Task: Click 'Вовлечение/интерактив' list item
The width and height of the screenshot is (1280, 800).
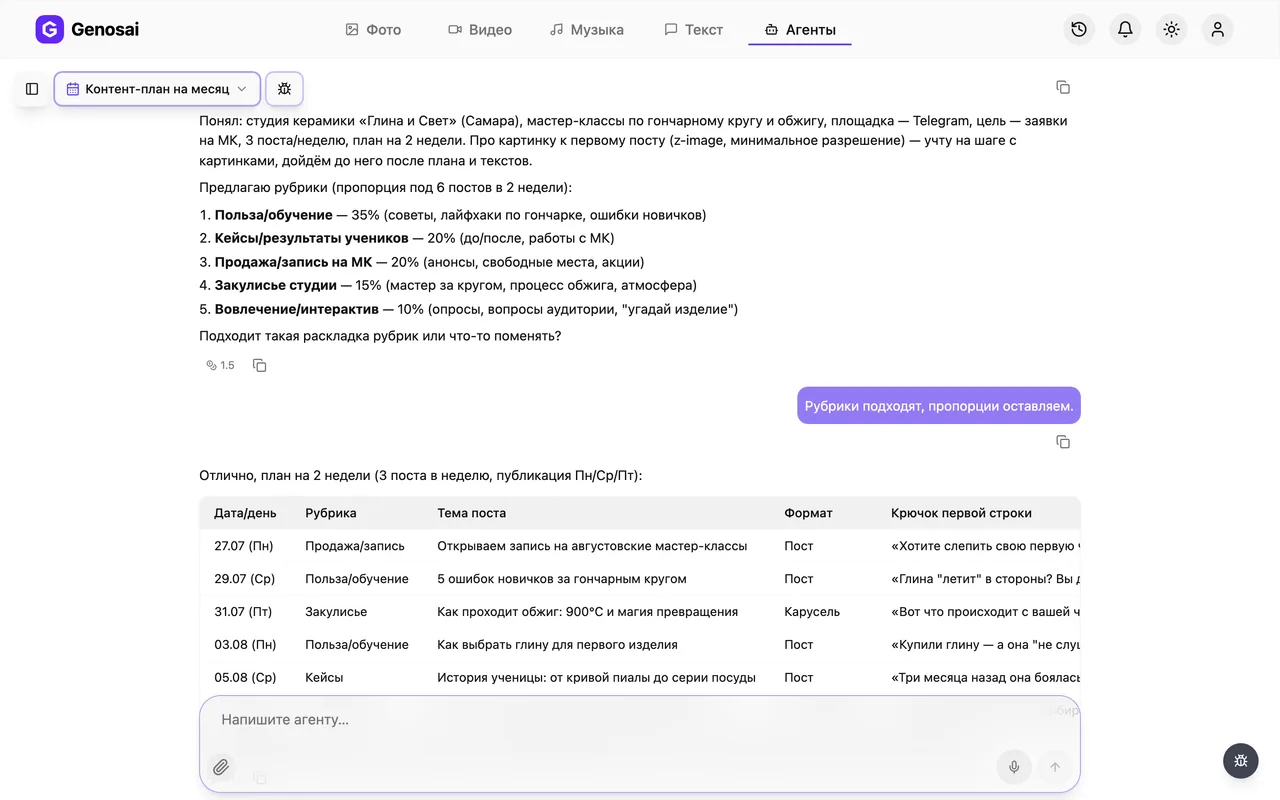Action: tap(297, 309)
